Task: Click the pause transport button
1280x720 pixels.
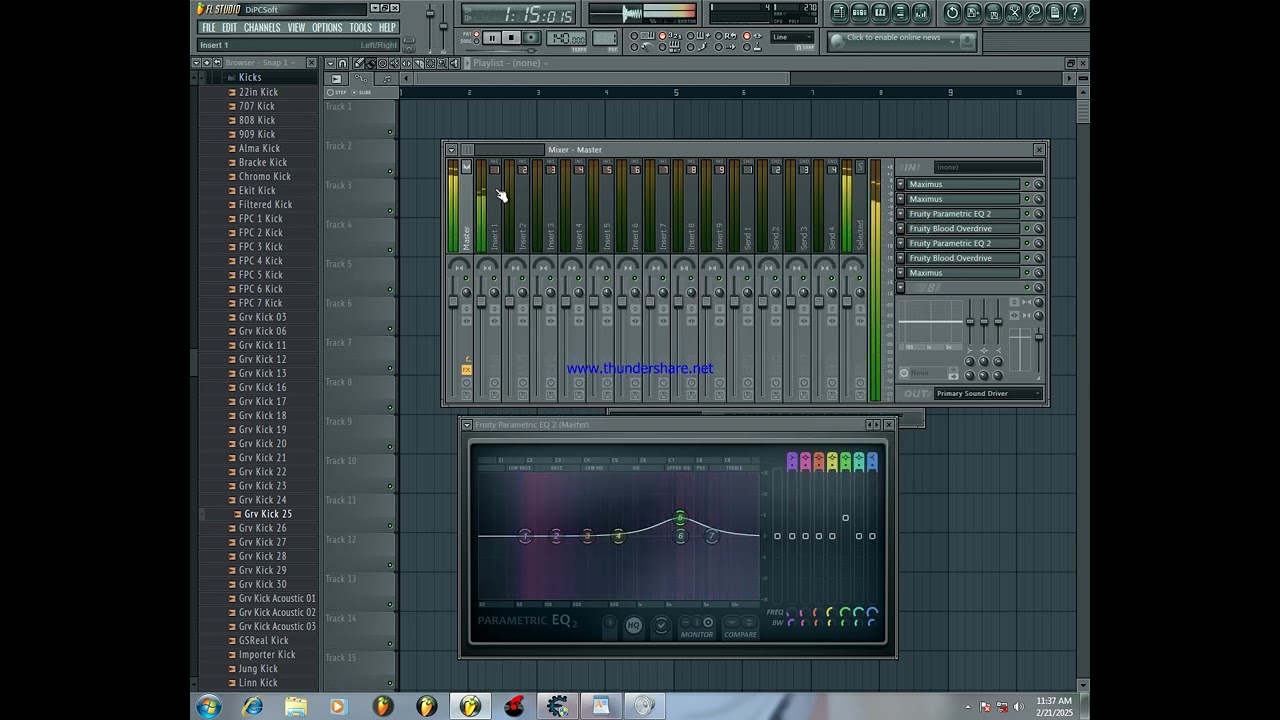Action: [491, 38]
